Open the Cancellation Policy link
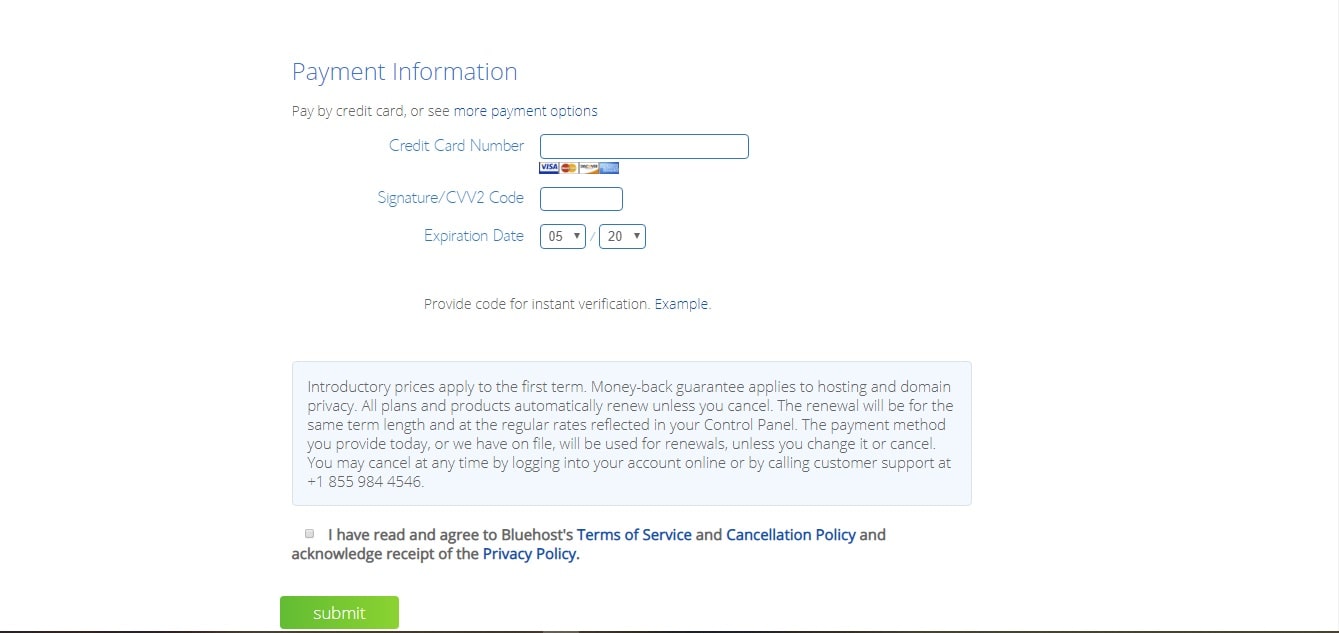This screenshot has height=633, width=1339. (x=791, y=535)
